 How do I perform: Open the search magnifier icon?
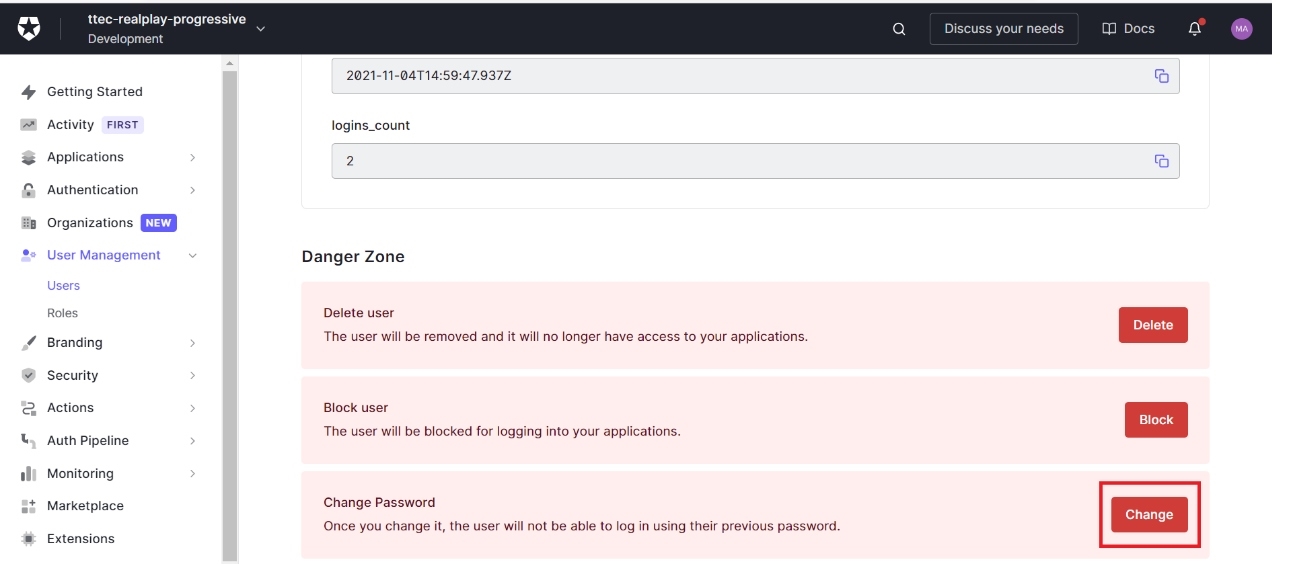click(898, 29)
